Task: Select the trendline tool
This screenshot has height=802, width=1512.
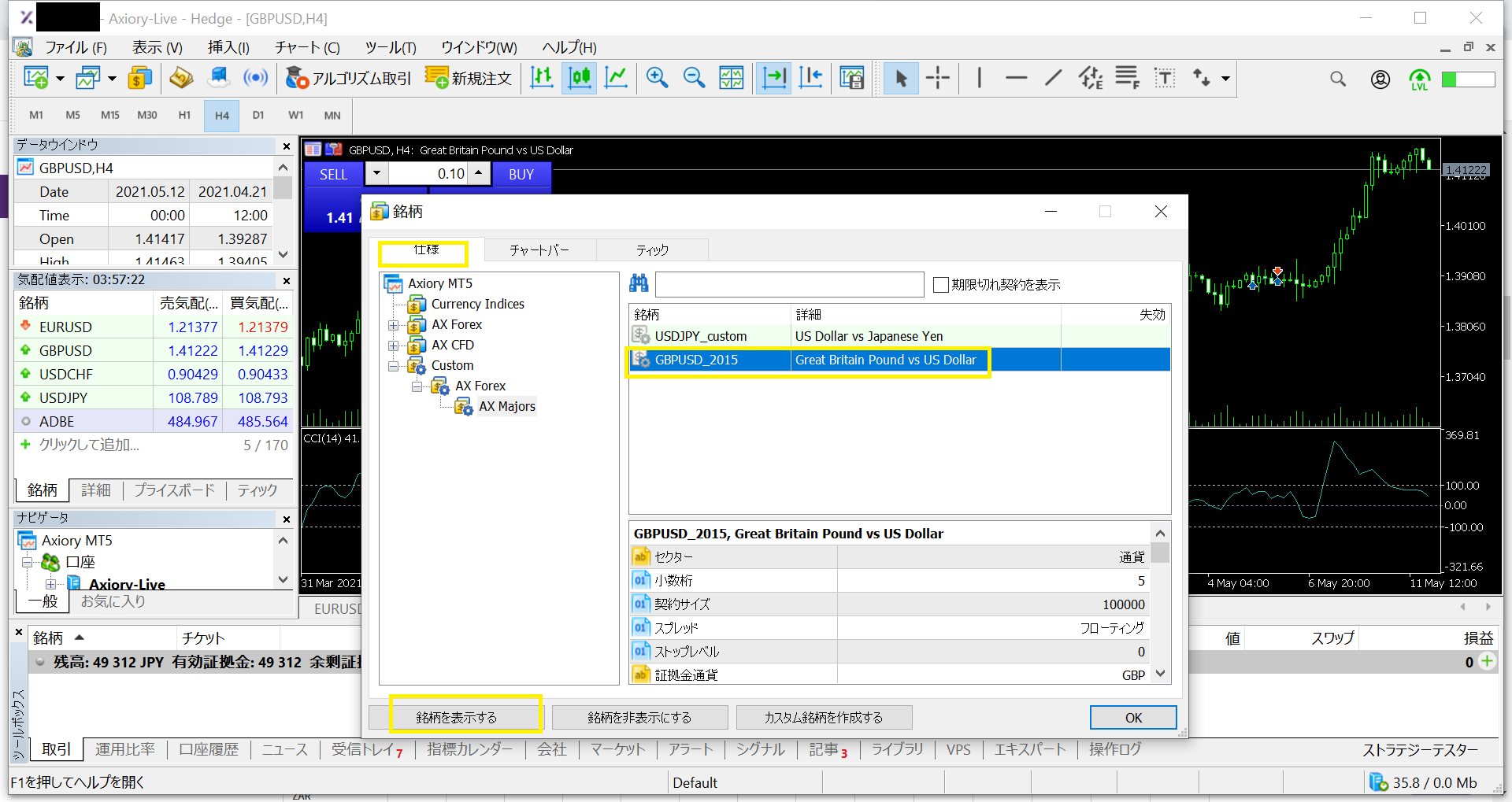Action: coord(1053,78)
